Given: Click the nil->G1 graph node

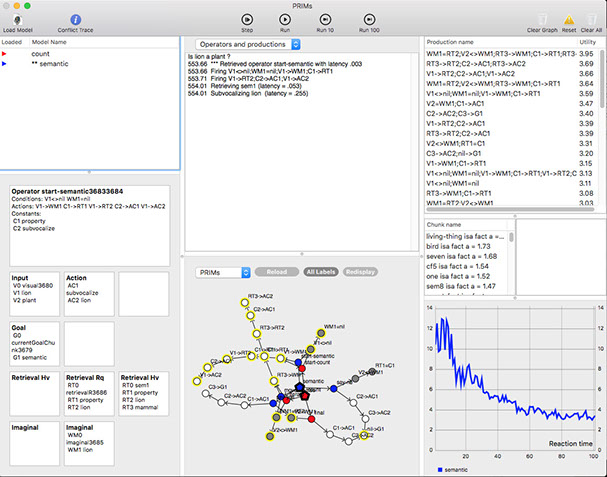Looking at the screenshot, I should [364, 435].
